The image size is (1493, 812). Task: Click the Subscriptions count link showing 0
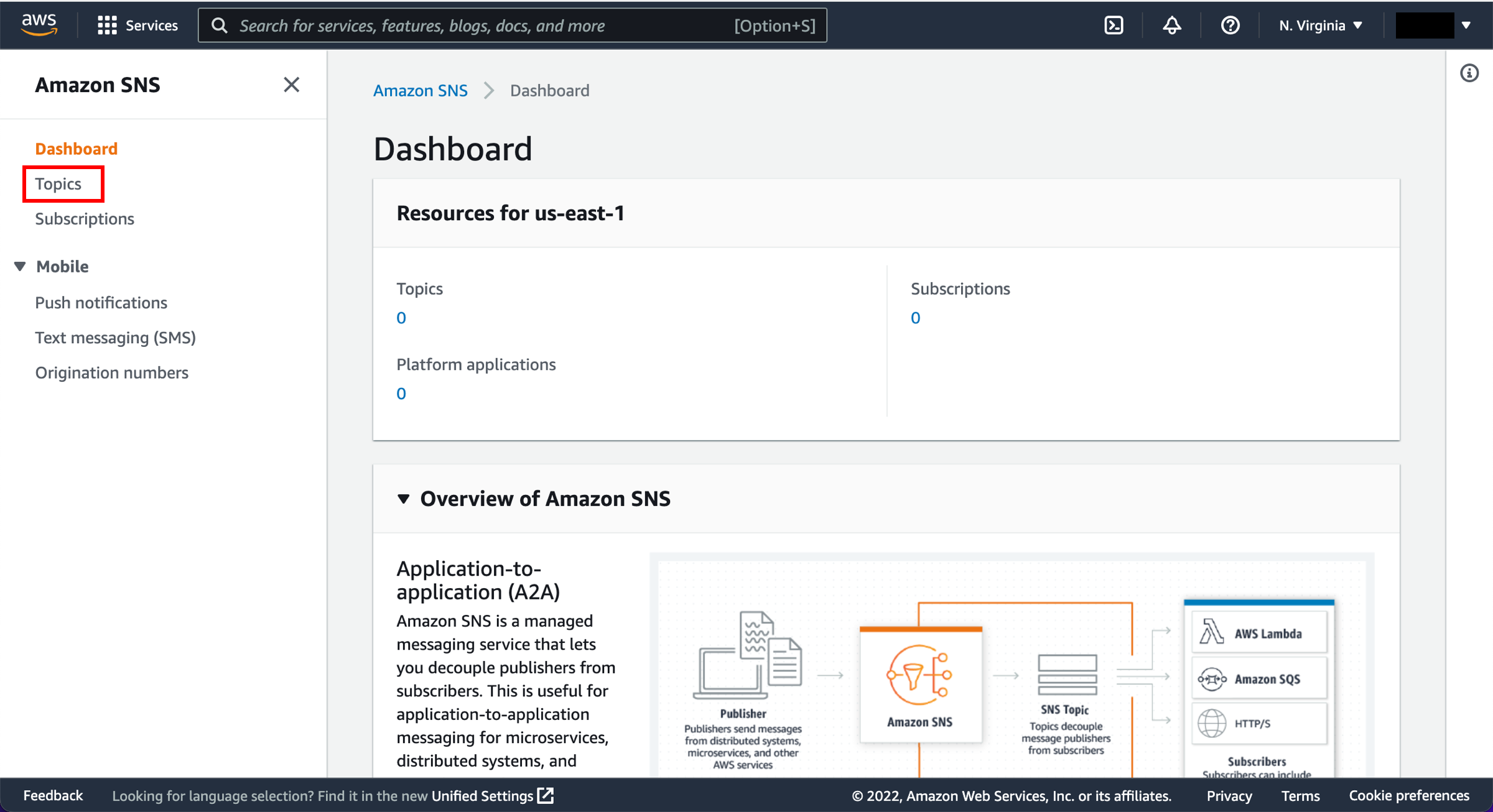(x=915, y=317)
